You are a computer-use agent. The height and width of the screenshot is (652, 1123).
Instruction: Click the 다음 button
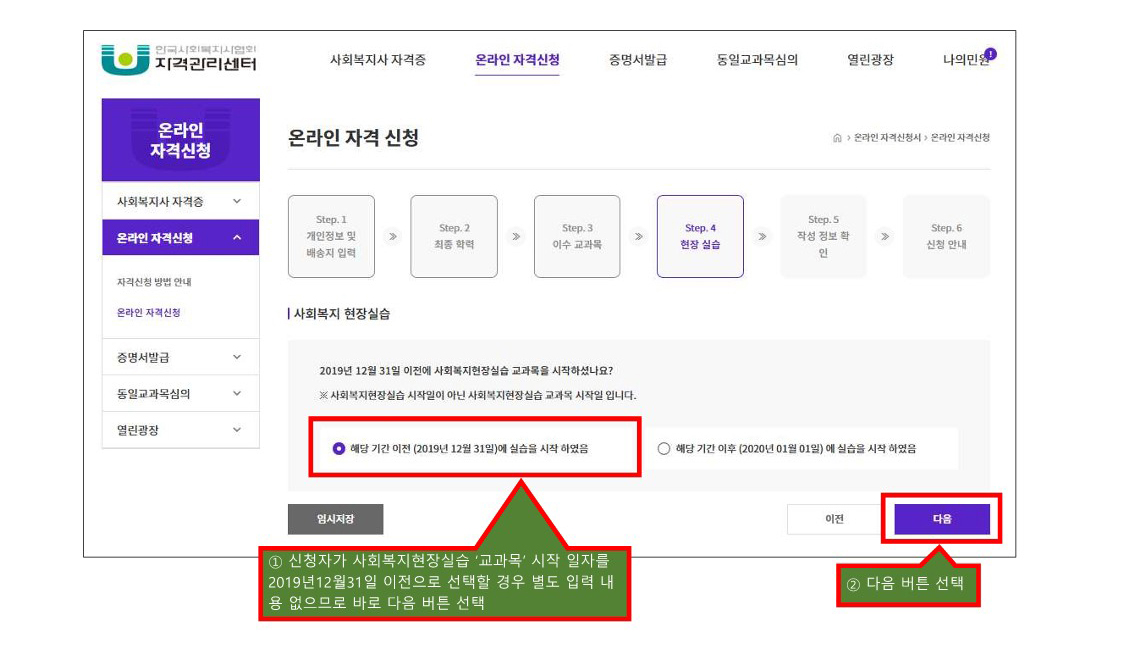pyautogui.click(x=942, y=519)
